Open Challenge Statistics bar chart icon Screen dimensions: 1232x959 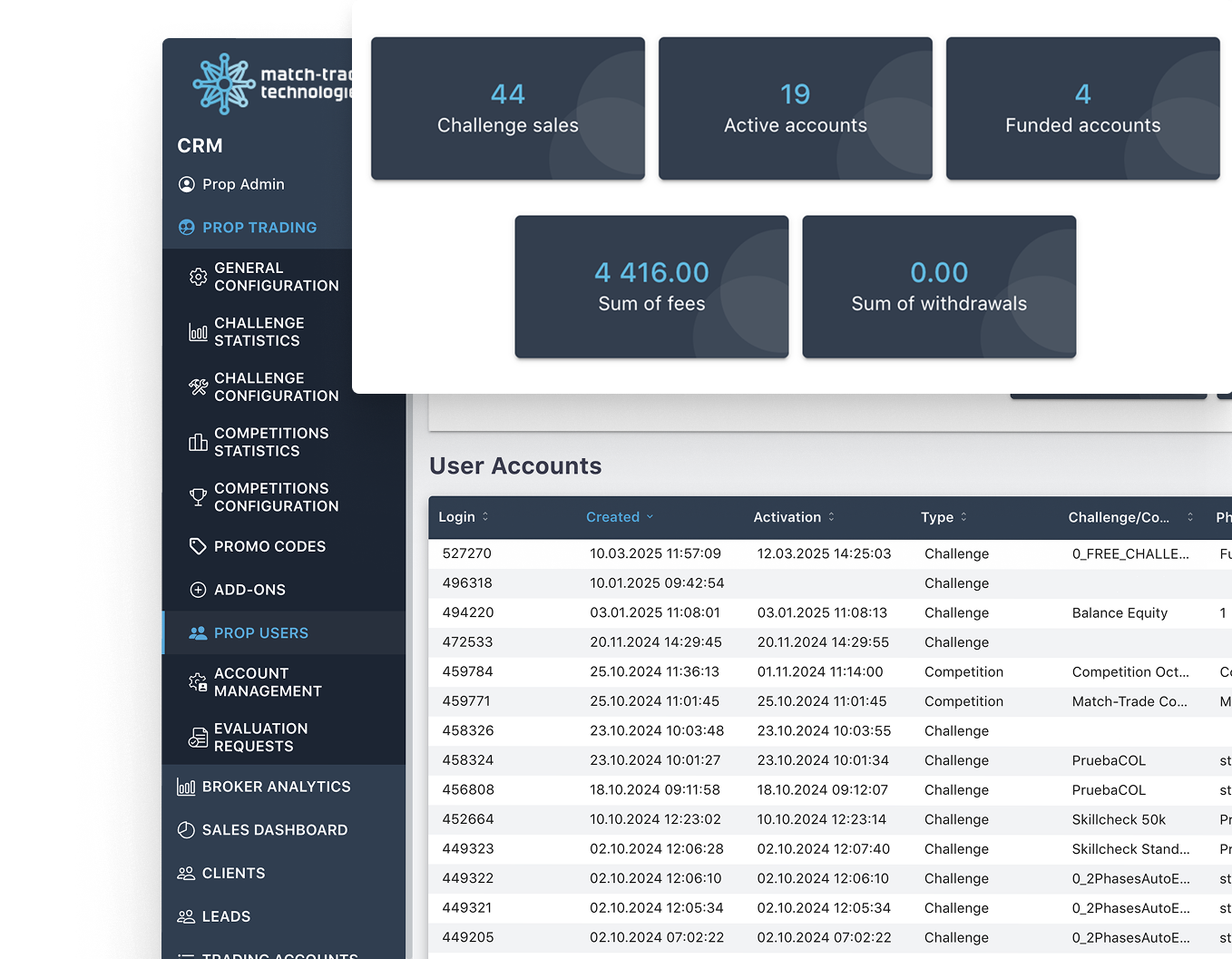click(x=198, y=332)
